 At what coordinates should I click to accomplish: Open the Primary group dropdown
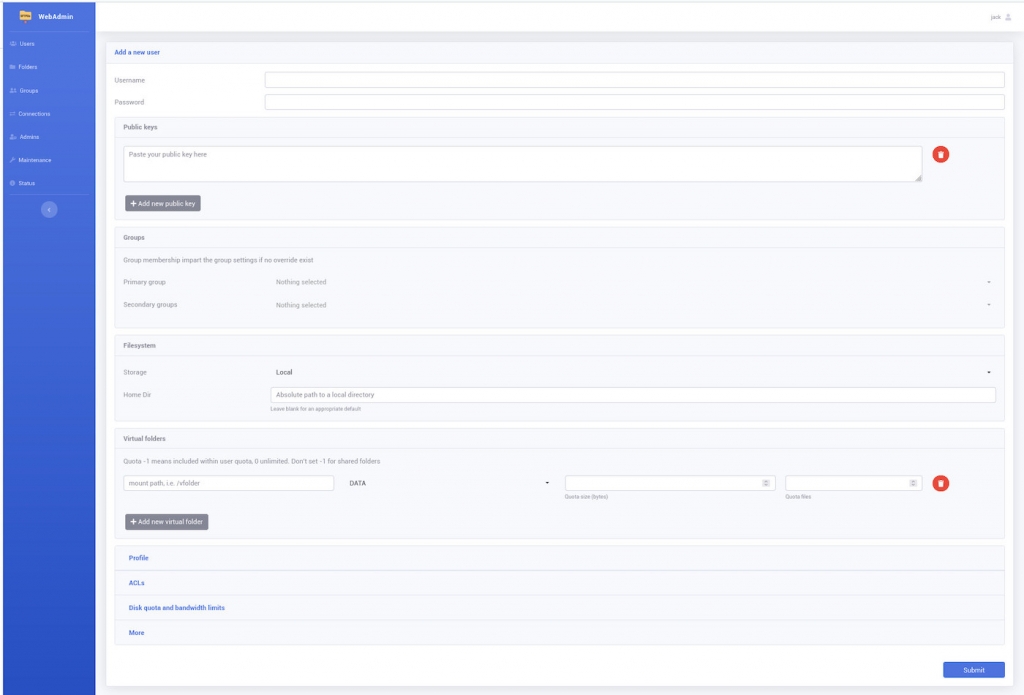(632, 282)
